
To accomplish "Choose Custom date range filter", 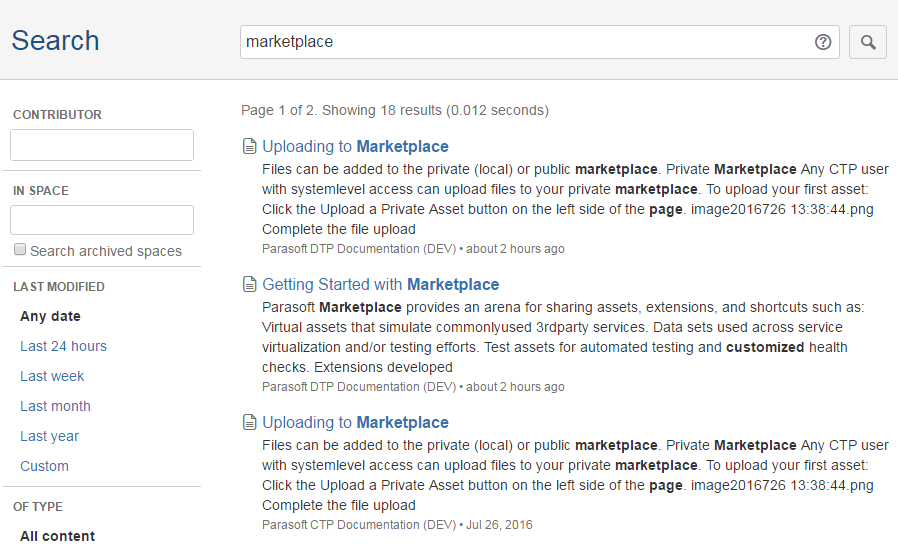I will click(x=44, y=466).
